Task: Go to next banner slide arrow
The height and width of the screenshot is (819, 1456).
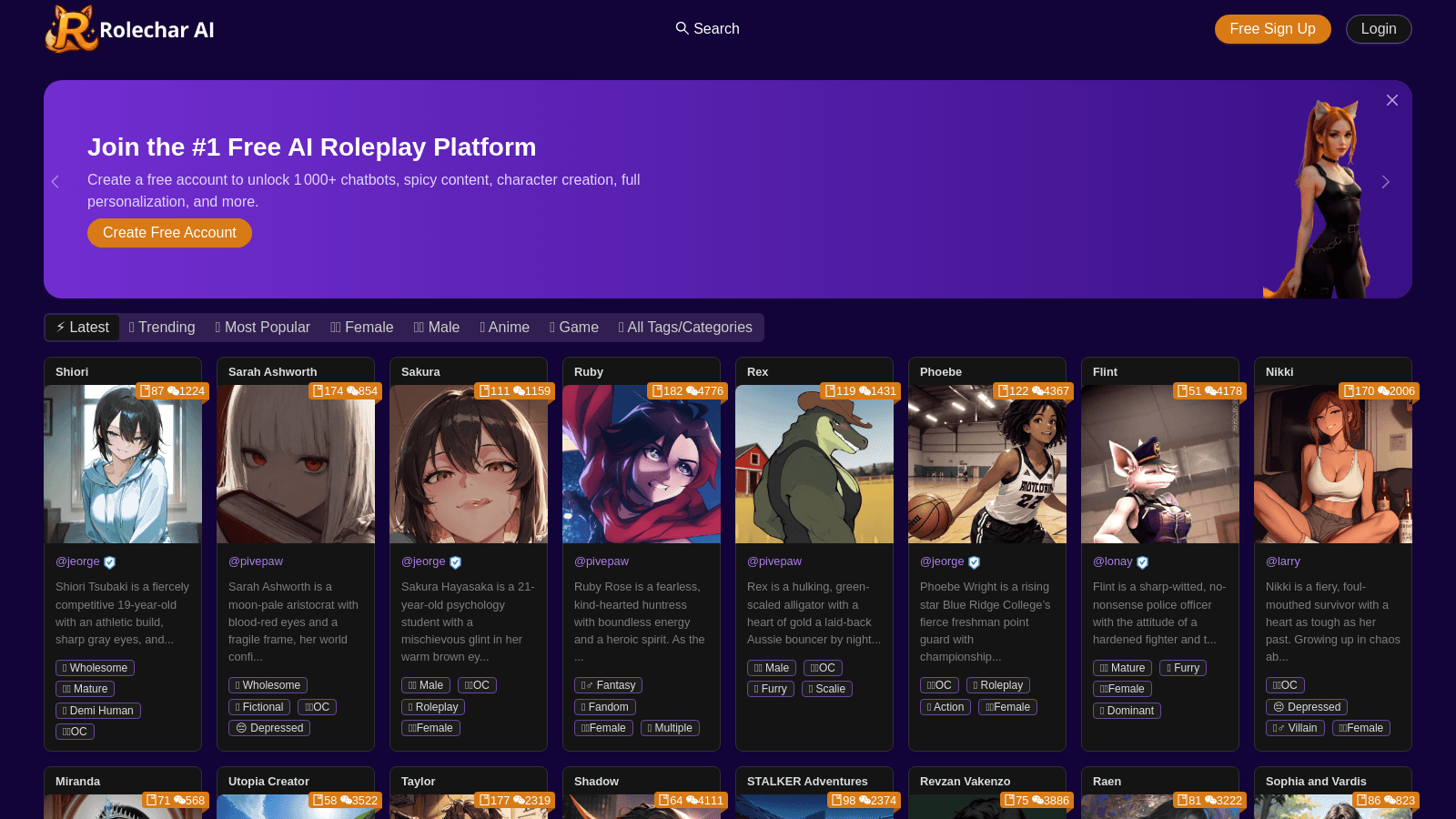Action: point(1385,182)
